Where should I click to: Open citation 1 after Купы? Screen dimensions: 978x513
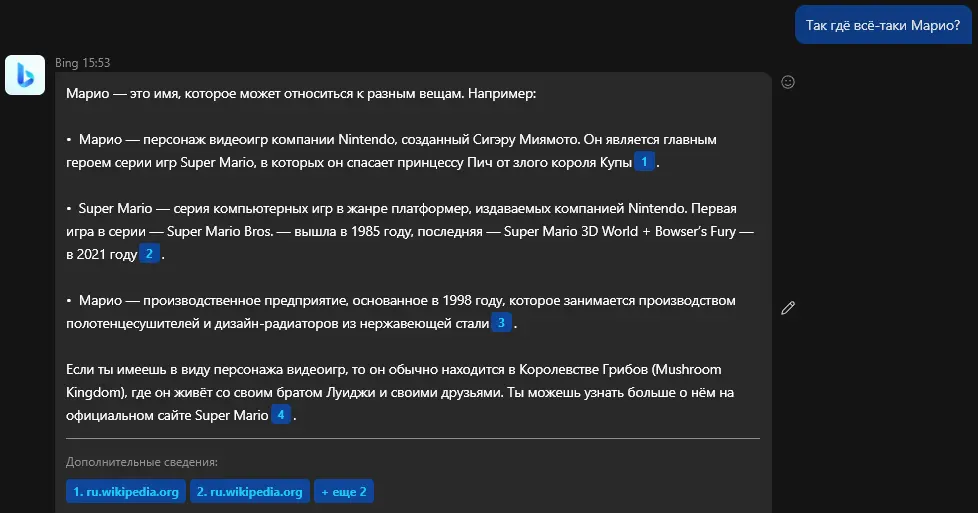pyautogui.click(x=644, y=162)
